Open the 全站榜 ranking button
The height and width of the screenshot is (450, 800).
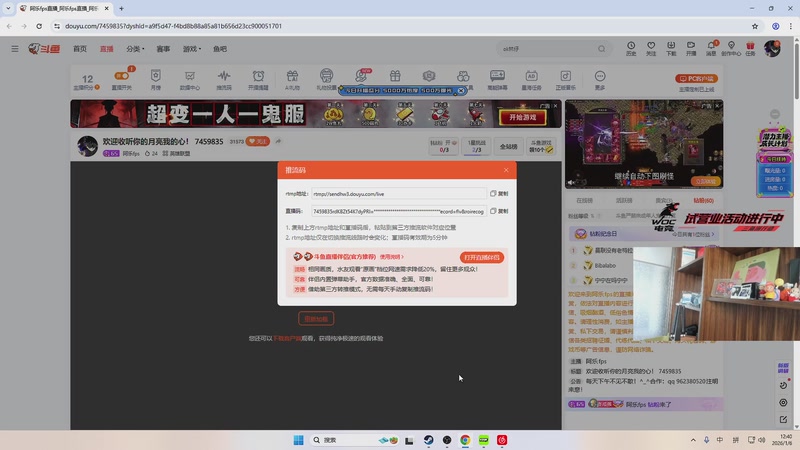[x=508, y=146]
